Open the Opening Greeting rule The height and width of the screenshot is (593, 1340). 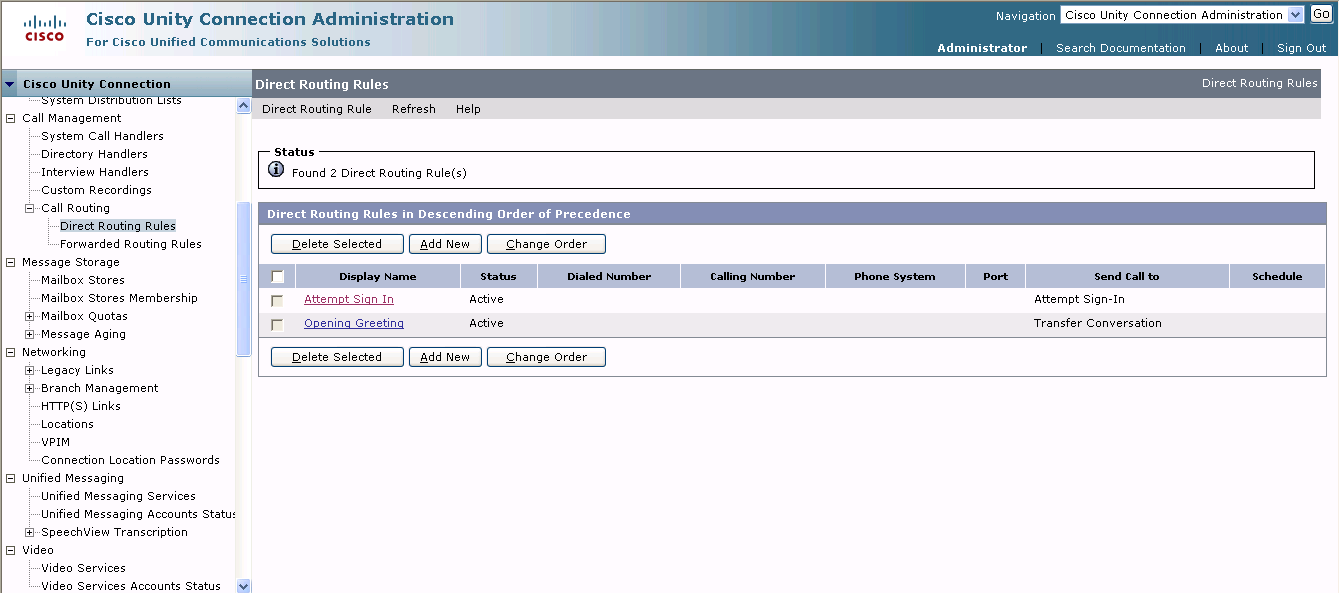pyautogui.click(x=354, y=323)
